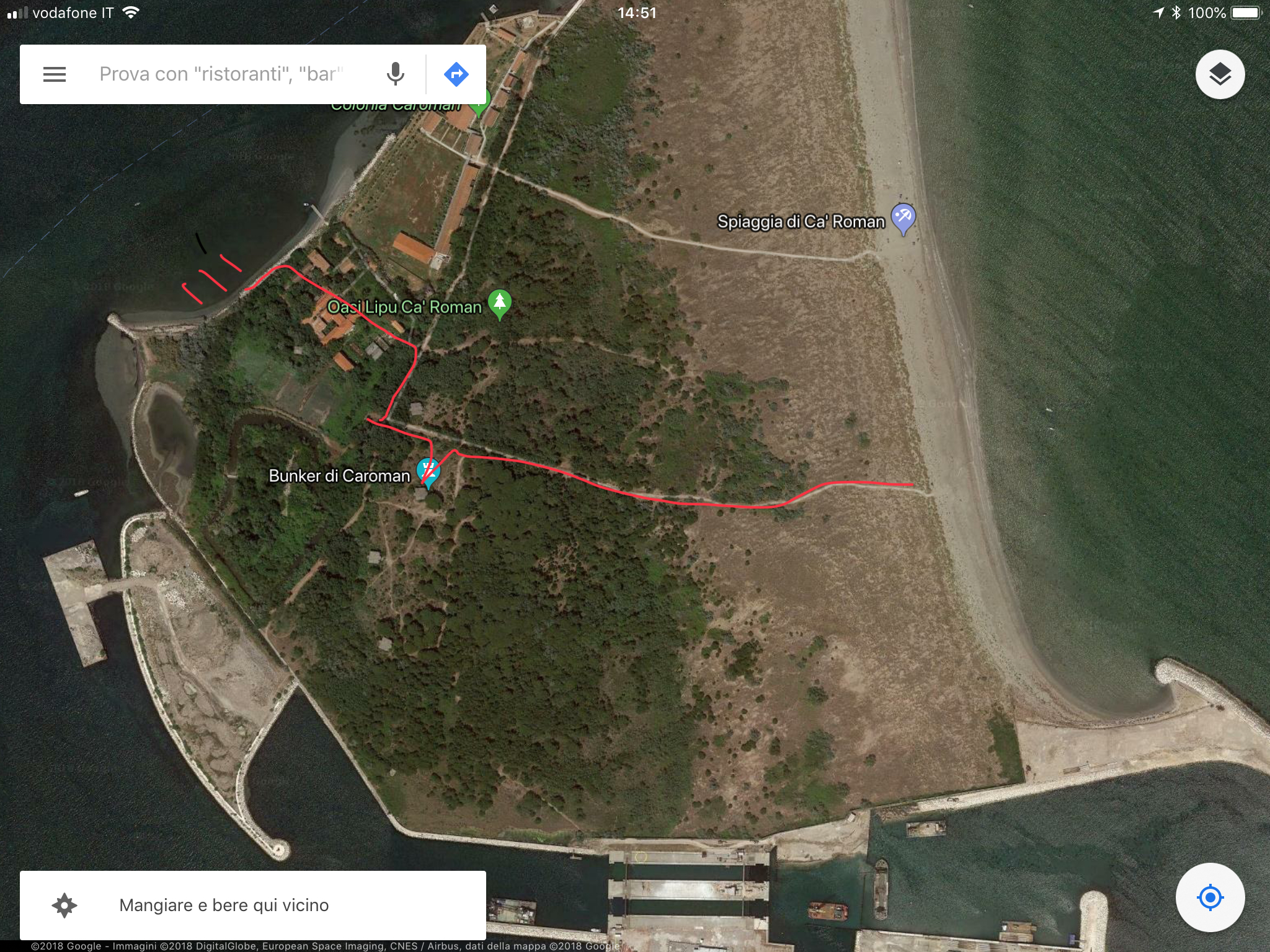1270x952 pixels.
Task: Tap the Bunker di Caroman pin
Action: (x=428, y=474)
